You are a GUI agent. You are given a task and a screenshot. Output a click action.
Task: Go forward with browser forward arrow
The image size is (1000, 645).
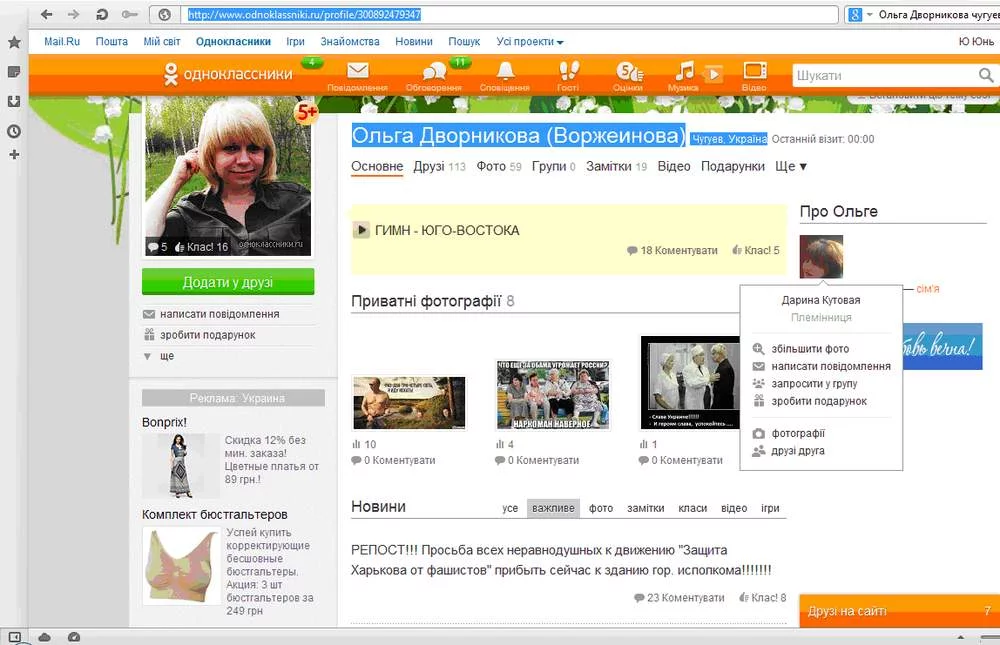pos(73,14)
